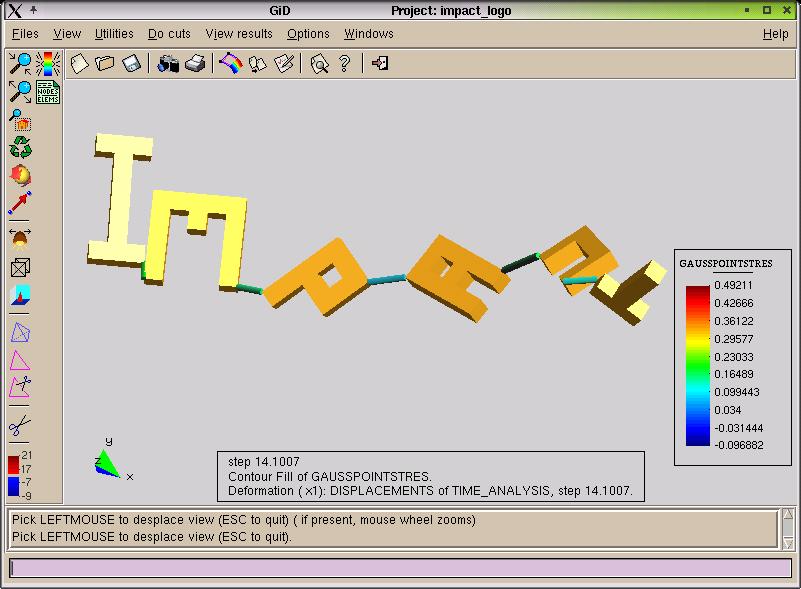
Task: Open the X window menu in title bar
Action: pos(15,10)
